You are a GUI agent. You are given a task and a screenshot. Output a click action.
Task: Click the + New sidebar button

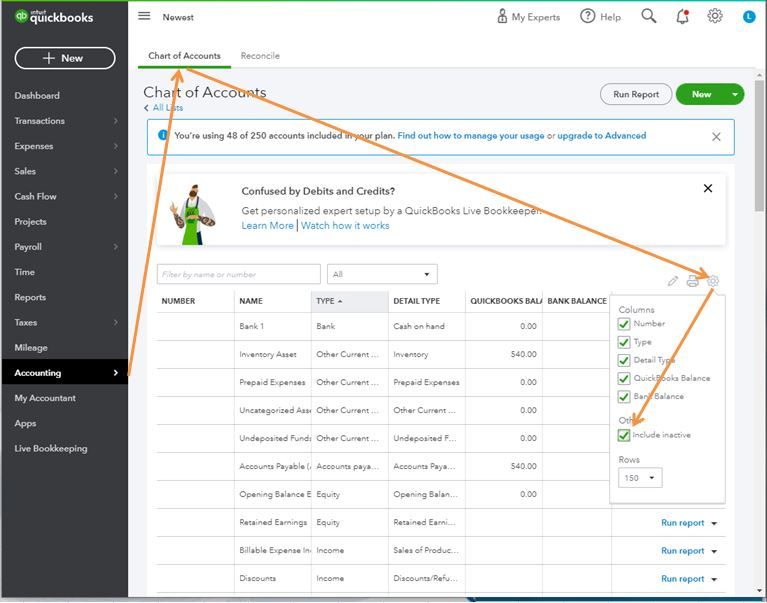click(65, 58)
